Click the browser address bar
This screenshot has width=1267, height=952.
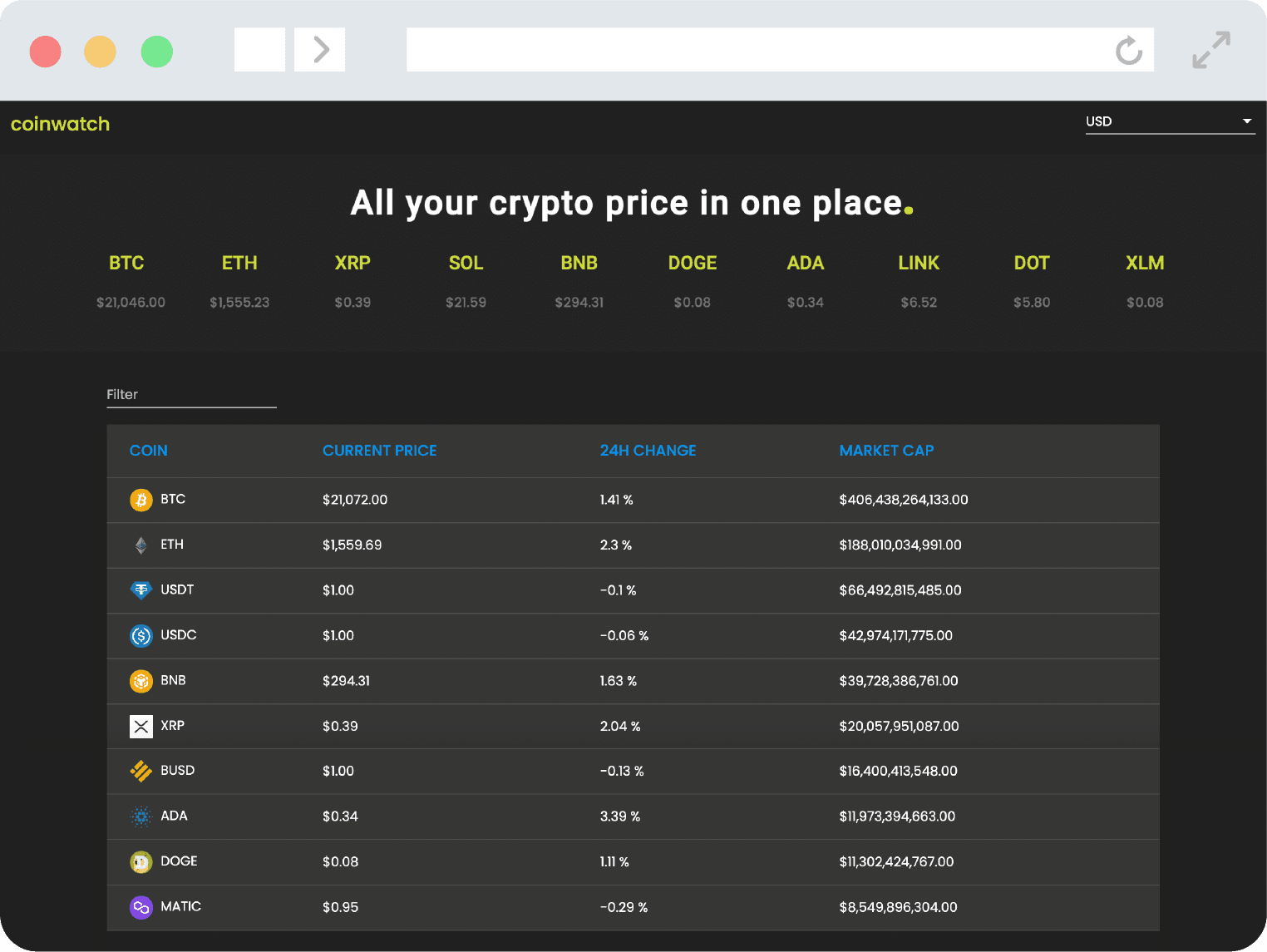[x=780, y=50]
